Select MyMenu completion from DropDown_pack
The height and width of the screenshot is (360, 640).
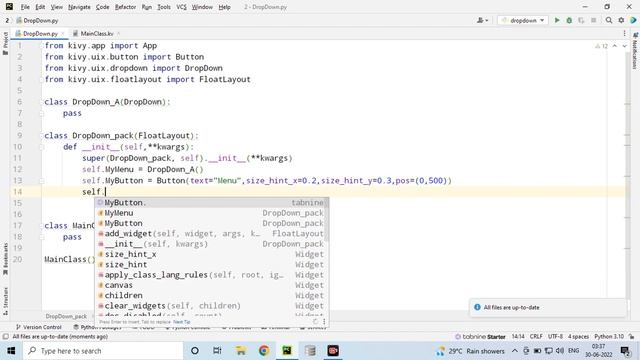coord(211,213)
